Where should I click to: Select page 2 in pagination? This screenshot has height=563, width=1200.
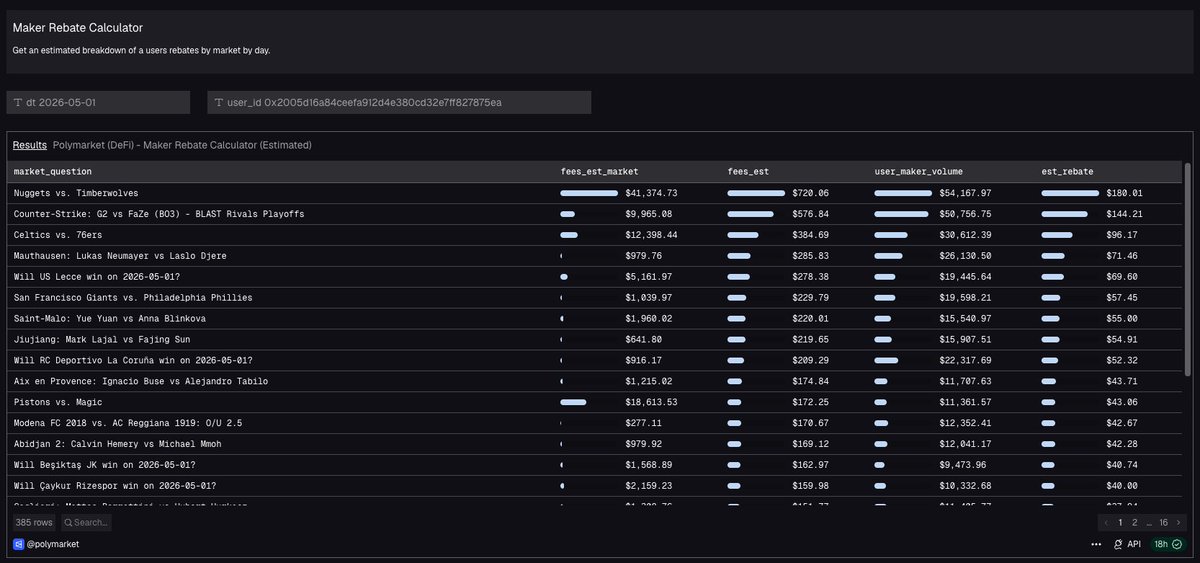tap(1134, 522)
